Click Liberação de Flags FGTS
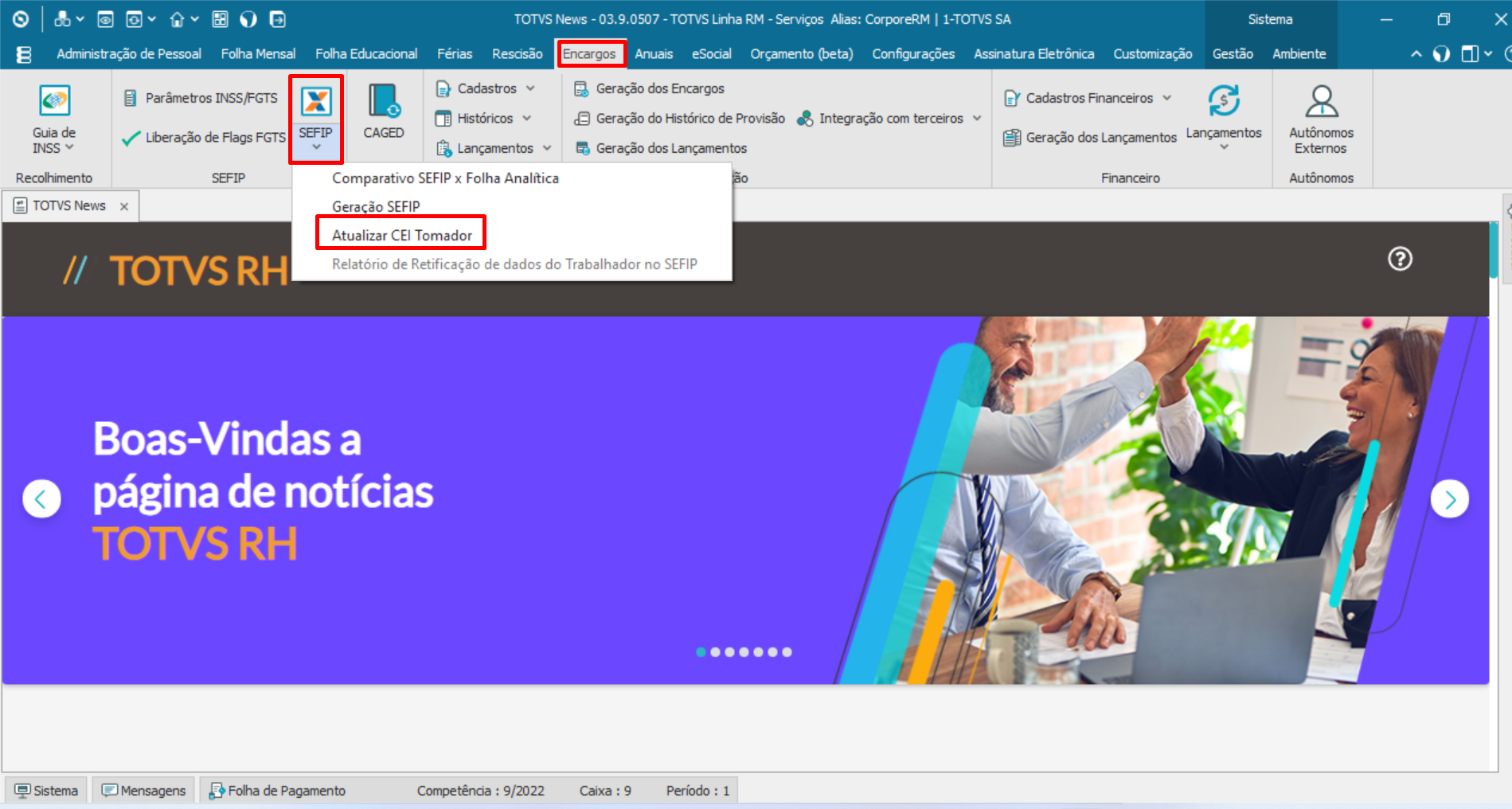Screen dimensions: 1512x809 point(204,138)
